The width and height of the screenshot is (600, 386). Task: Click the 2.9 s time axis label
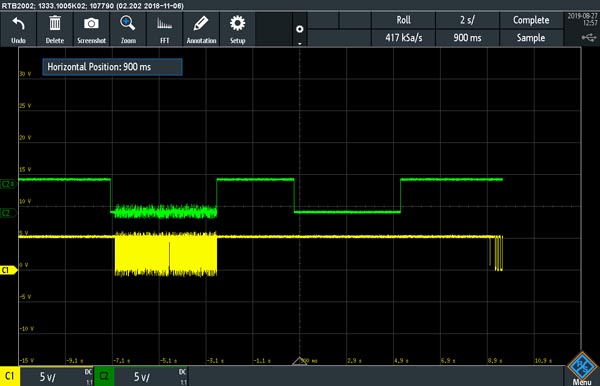point(354,361)
